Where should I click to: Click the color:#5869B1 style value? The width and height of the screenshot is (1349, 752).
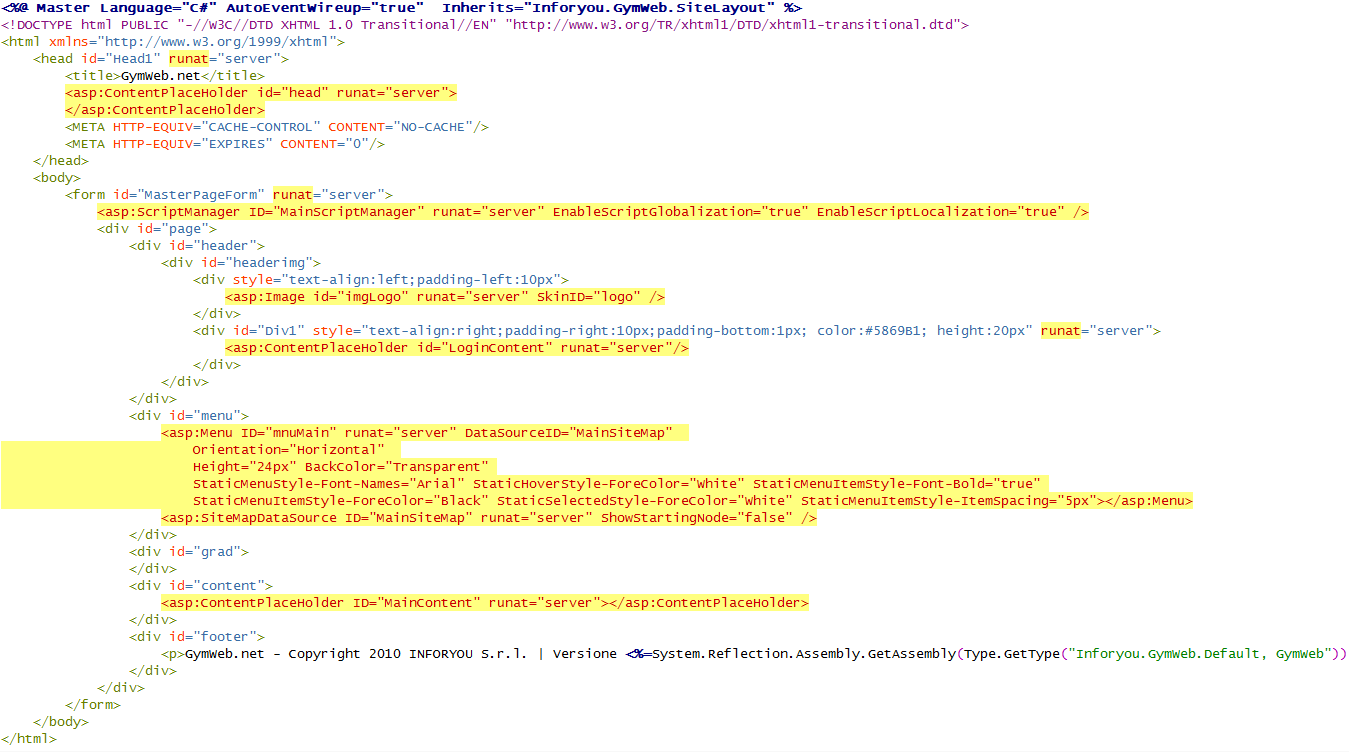tap(868, 330)
